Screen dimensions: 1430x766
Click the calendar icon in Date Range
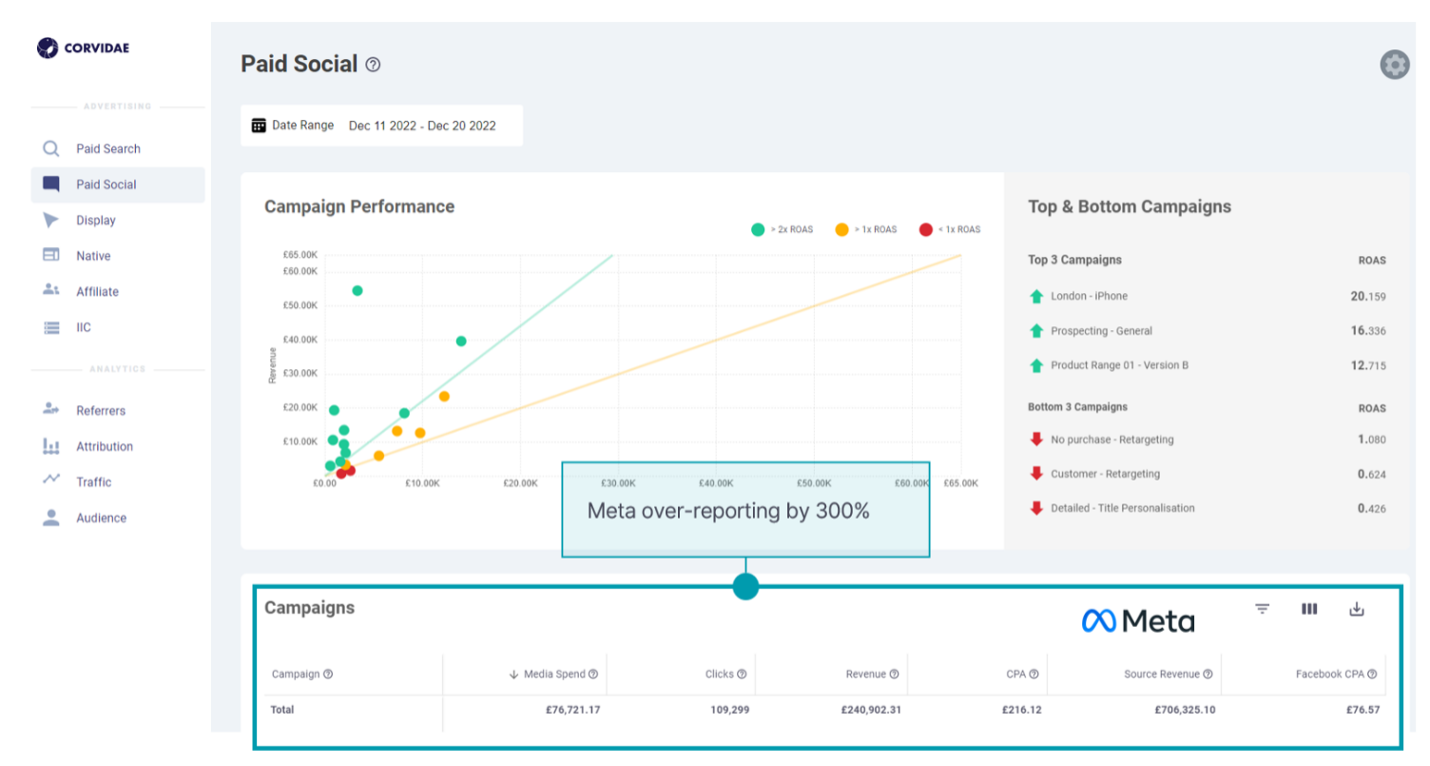click(x=259, y=126)
